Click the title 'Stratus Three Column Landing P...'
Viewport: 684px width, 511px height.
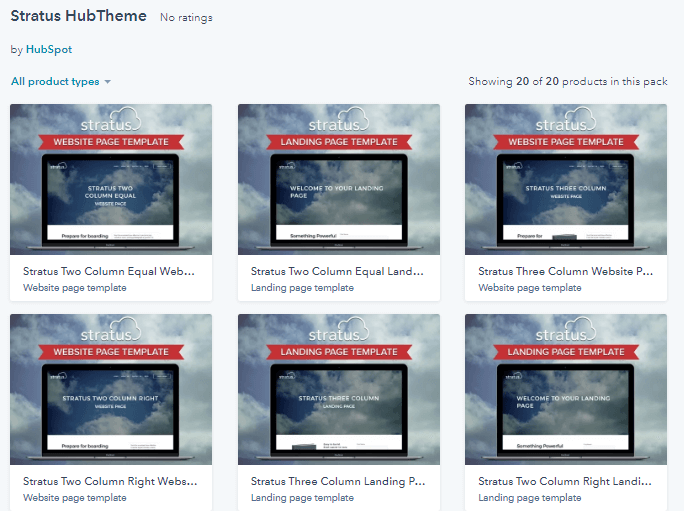pos(338,481)
